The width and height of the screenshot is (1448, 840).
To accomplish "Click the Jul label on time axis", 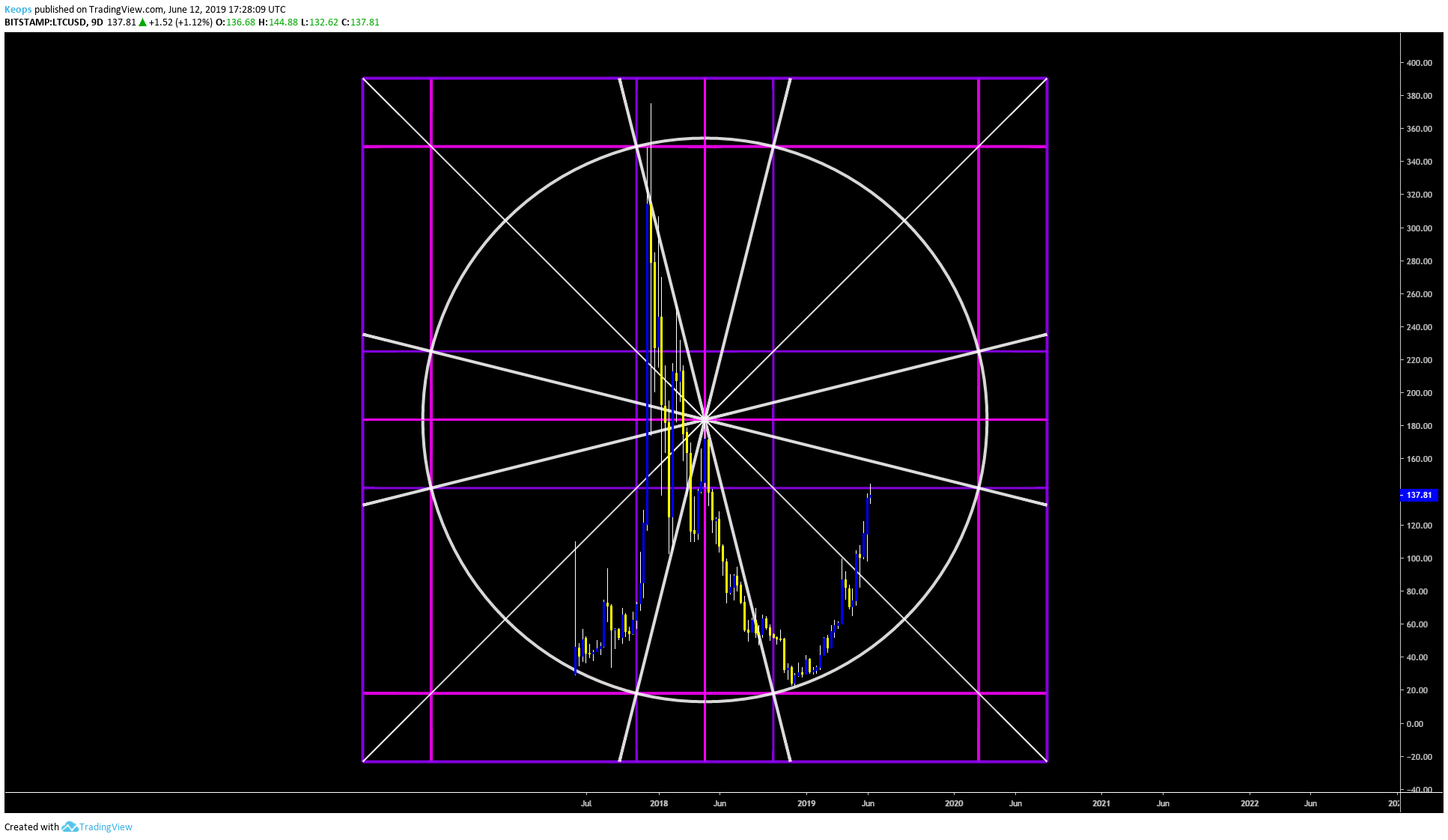I will 586,803.
